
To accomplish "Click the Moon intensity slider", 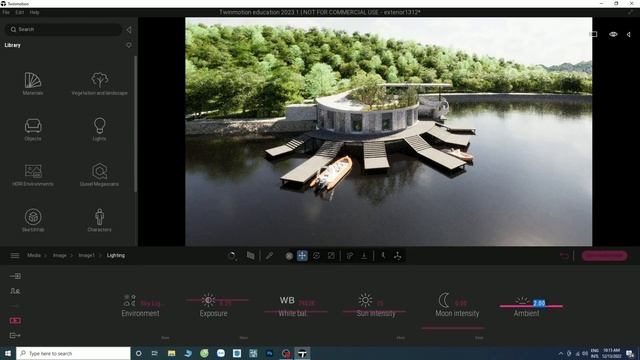I will [x=453, y=328].
